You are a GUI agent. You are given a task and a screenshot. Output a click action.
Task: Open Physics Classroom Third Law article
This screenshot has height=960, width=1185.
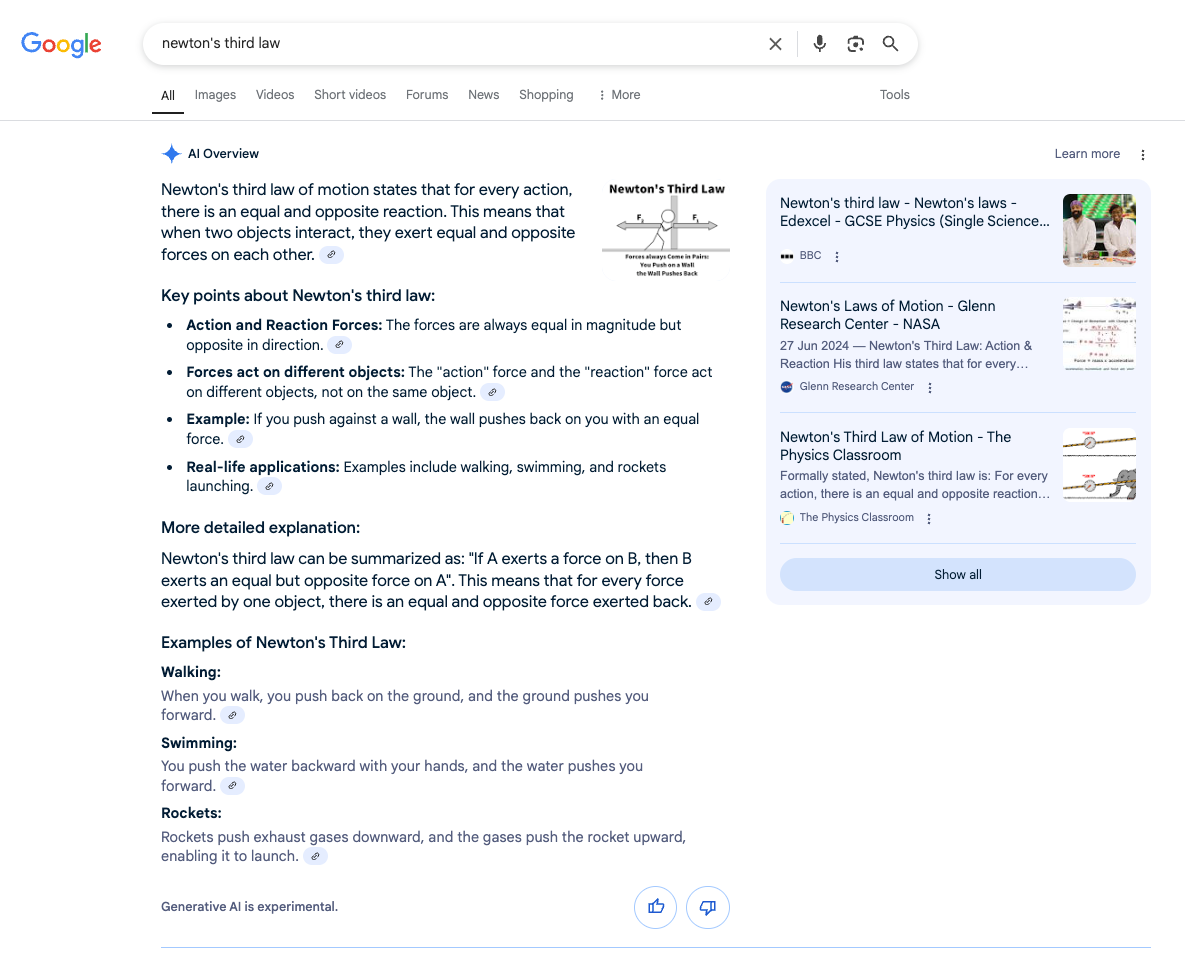[895, 446]
